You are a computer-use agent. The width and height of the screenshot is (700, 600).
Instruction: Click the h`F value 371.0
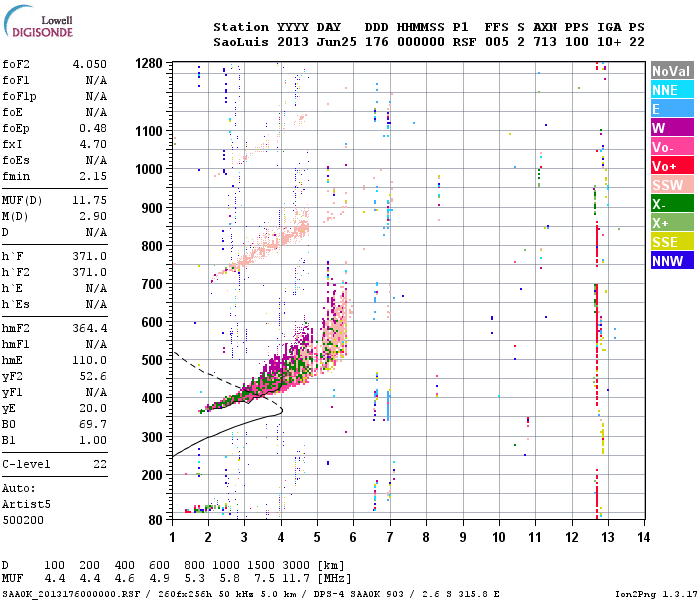tap(90, 256)
